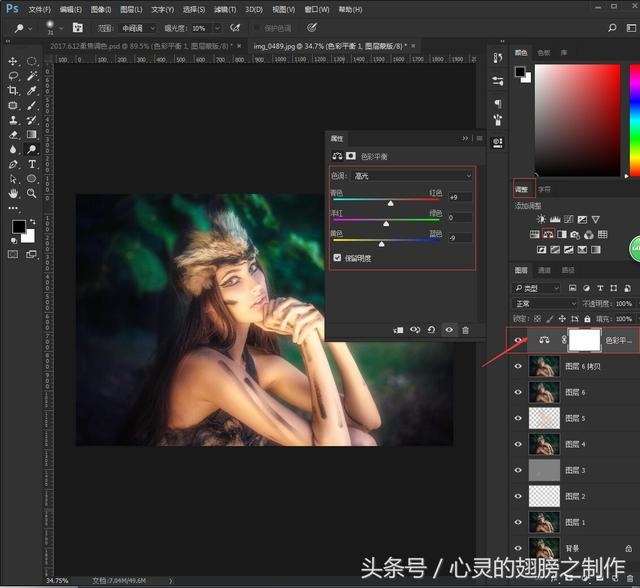The width and height of the screenshot is (640, 588).
Task: Select the Eyedropper tool
Action: (x=31, y=91)
